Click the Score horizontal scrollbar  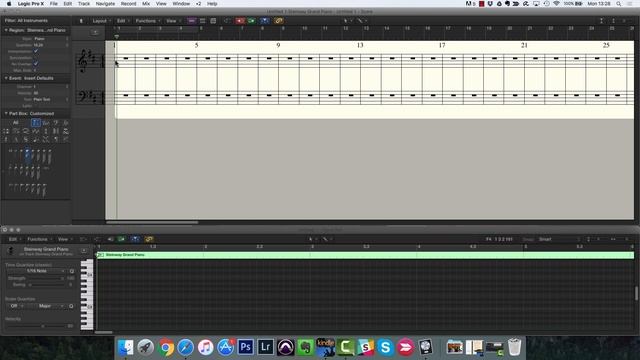coord(152,222)
